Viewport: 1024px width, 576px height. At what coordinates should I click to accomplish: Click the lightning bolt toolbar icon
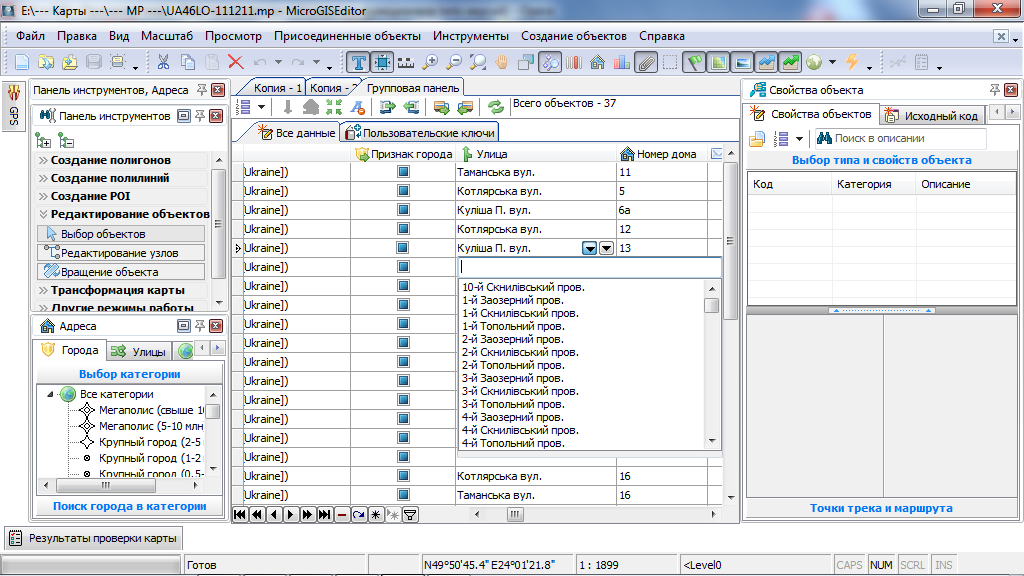[852, 62]
